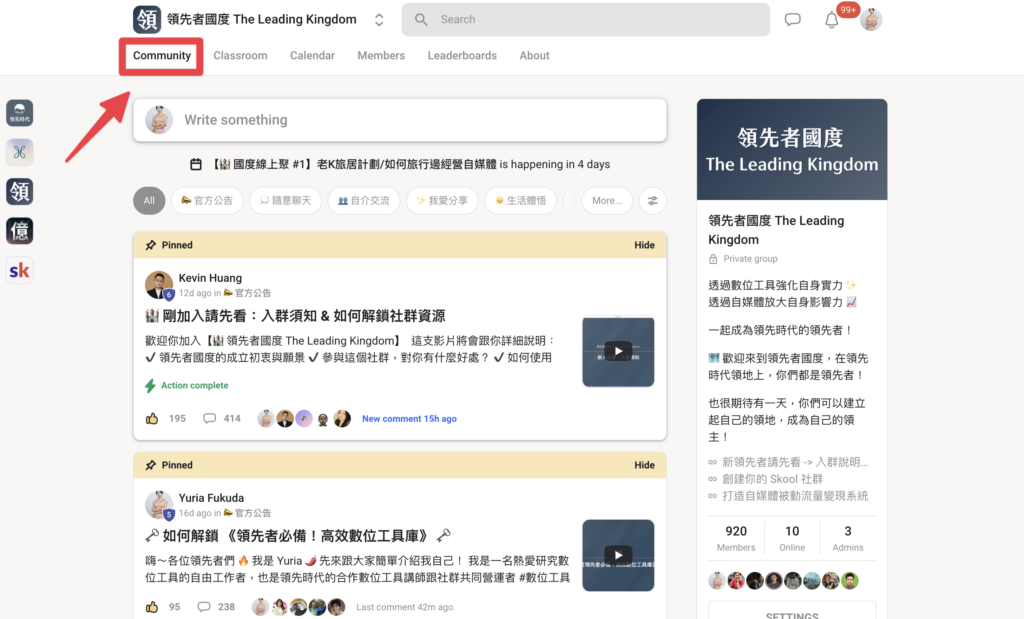This screenshot has height=619, width=1024.
Task: Open post 剛加入請先看：入群須知
Action: click(295, 316)
